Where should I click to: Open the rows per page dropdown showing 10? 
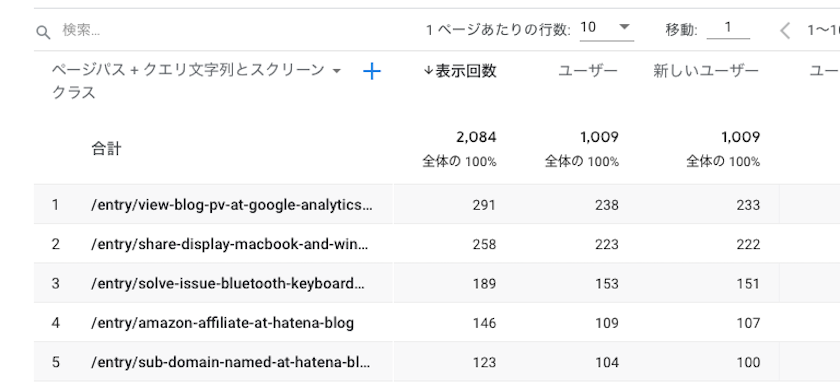(607, 28)
